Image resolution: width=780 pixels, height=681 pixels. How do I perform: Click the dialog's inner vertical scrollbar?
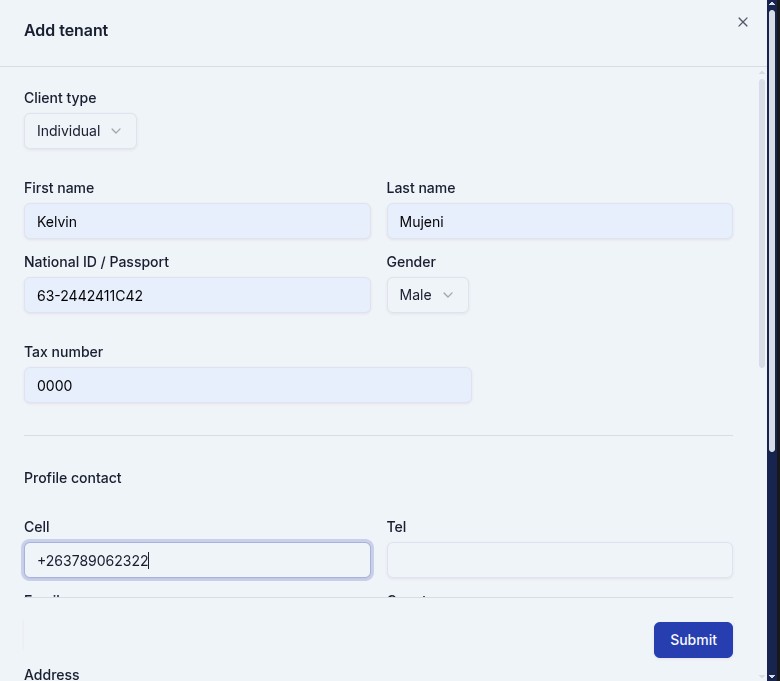(762, 224)
